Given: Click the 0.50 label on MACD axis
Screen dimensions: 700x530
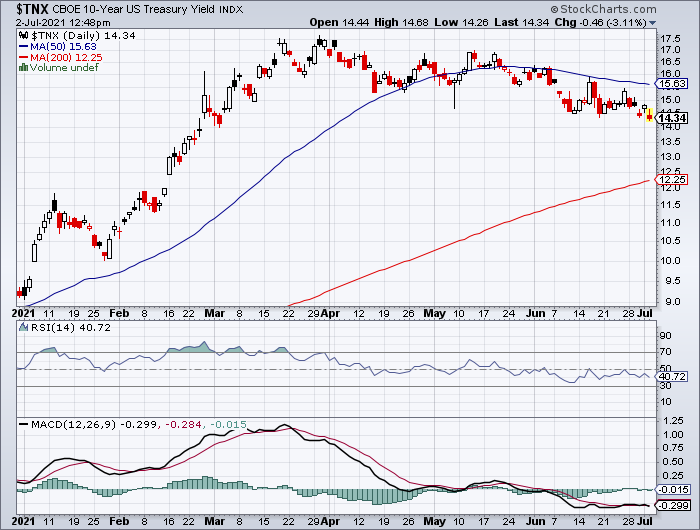Looking at the screenshot, I should pos(673,462).
